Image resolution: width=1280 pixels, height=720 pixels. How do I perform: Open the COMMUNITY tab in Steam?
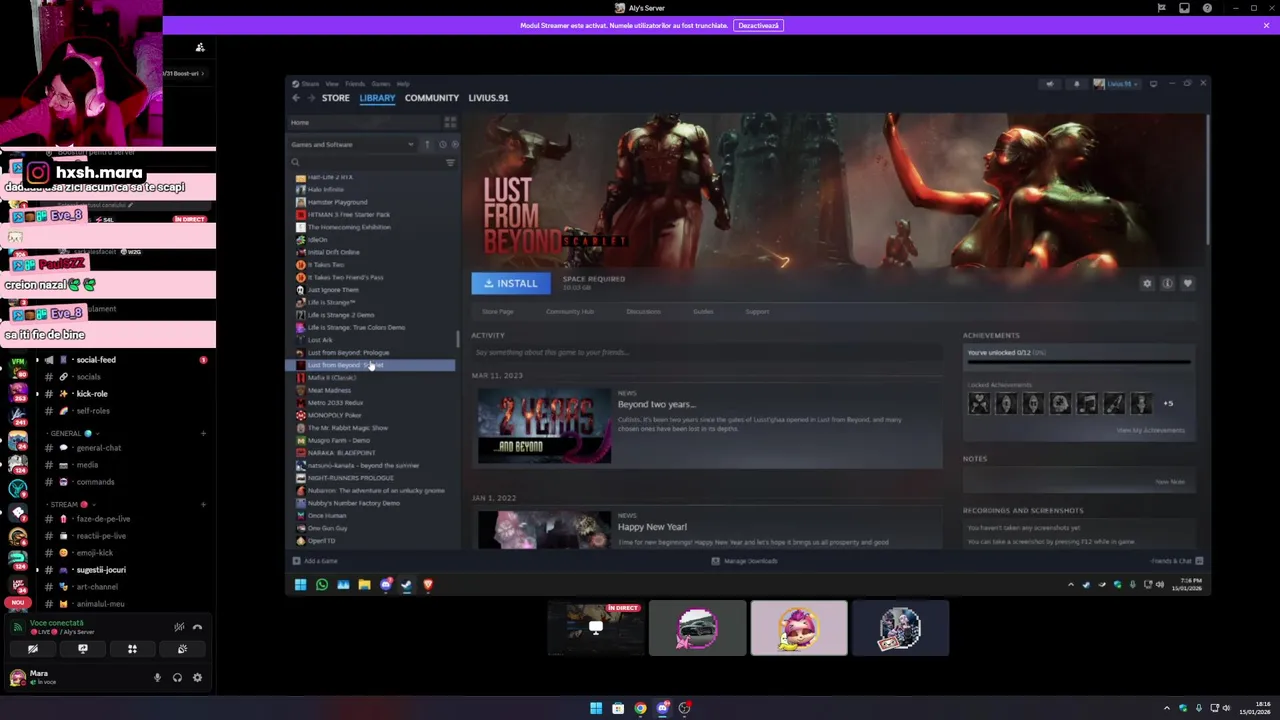coord(431,98)
